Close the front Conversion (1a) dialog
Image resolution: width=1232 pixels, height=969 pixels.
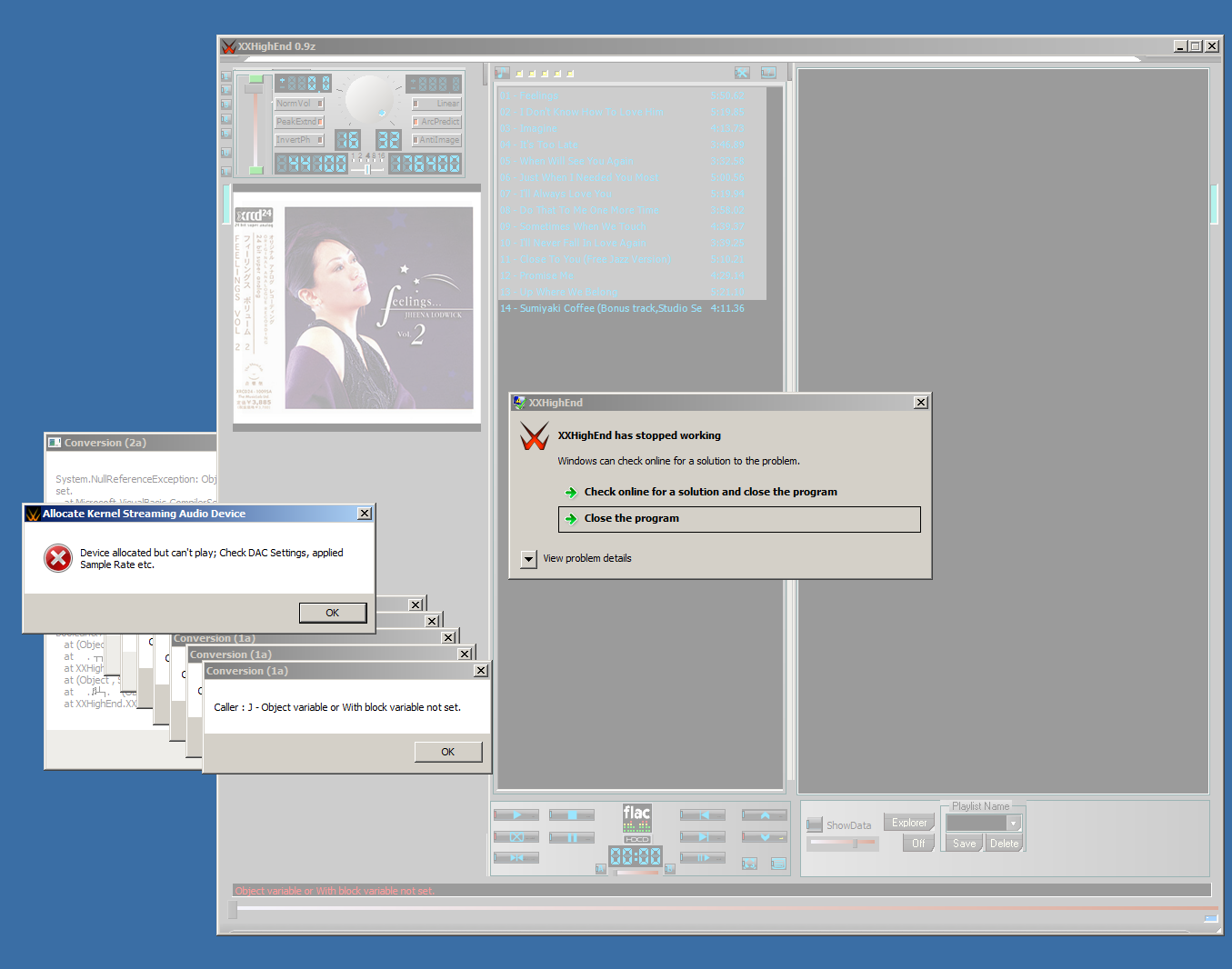tap(481, 671)
